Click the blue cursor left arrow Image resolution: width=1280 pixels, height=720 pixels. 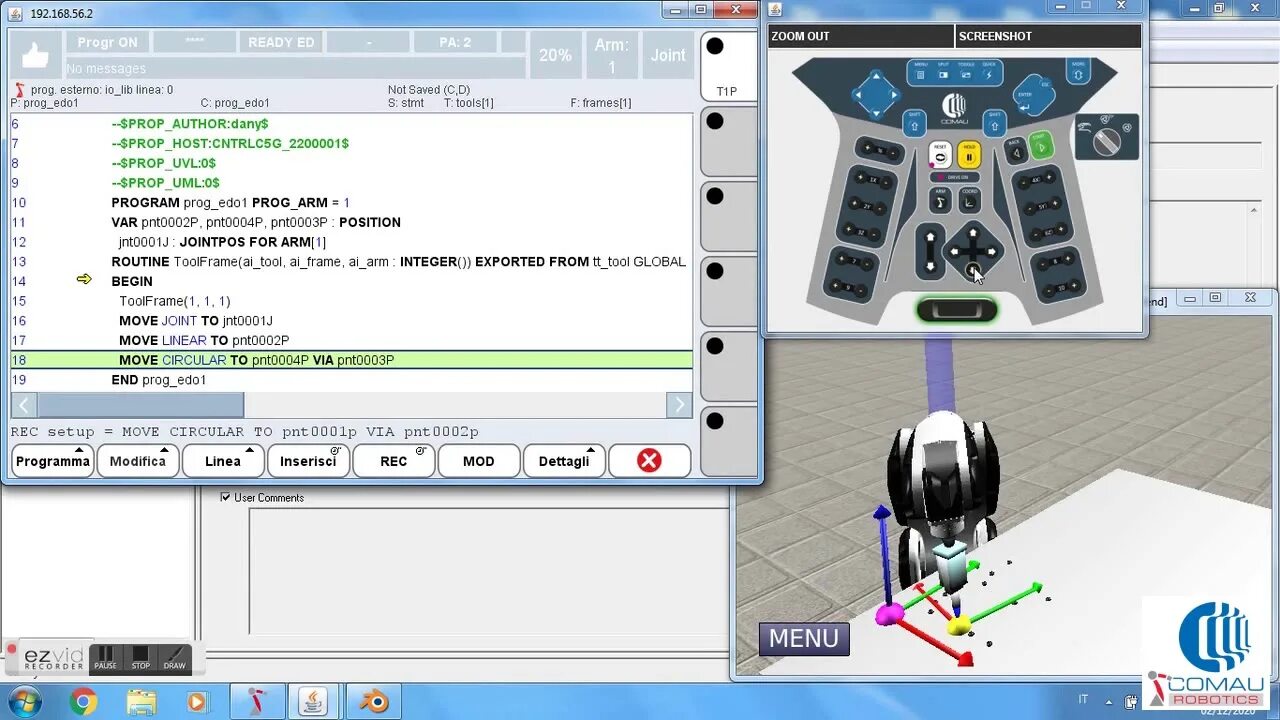858,95
